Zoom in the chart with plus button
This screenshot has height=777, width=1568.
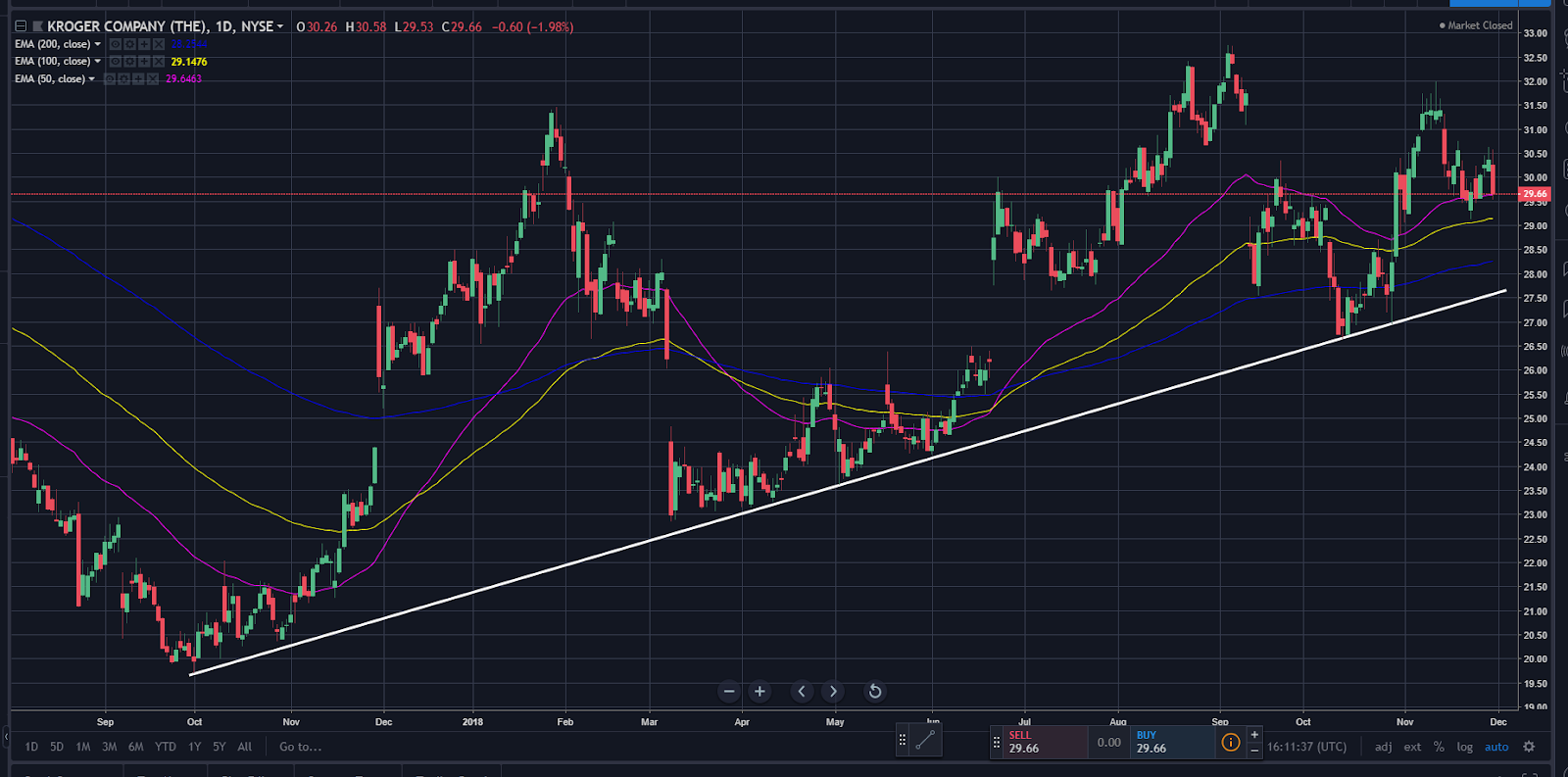coord(759,692)
